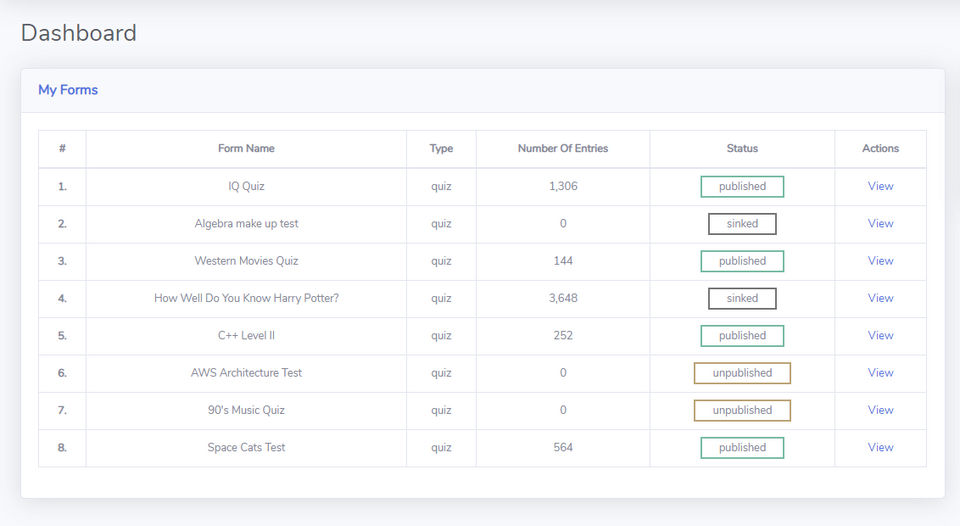Click the 3,648 entries value
This screenshot has width=960, height=526.
tap(563, 298)
